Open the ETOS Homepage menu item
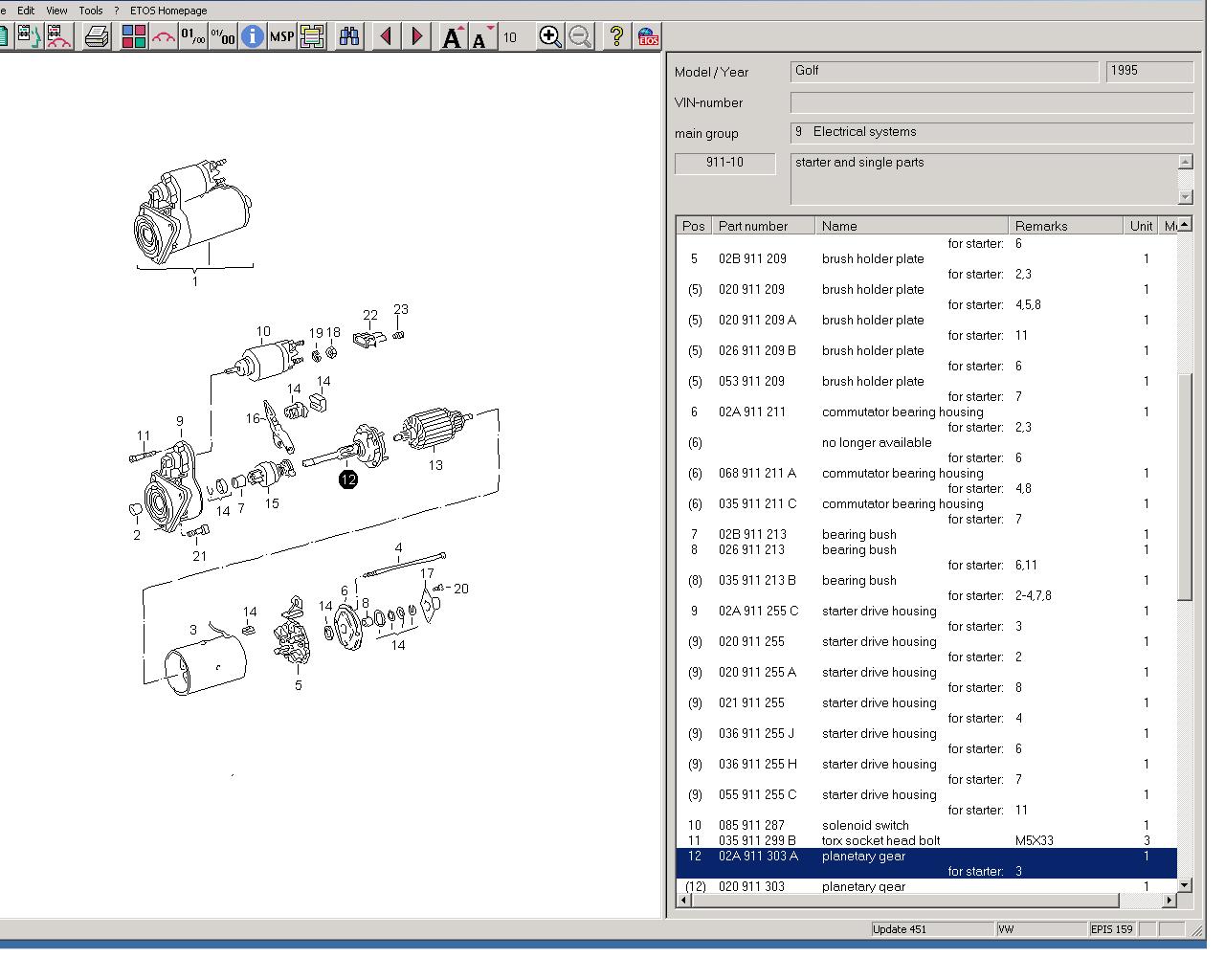Image resolution: width=1225 pixels, height=980 pixels. [168, 11]
